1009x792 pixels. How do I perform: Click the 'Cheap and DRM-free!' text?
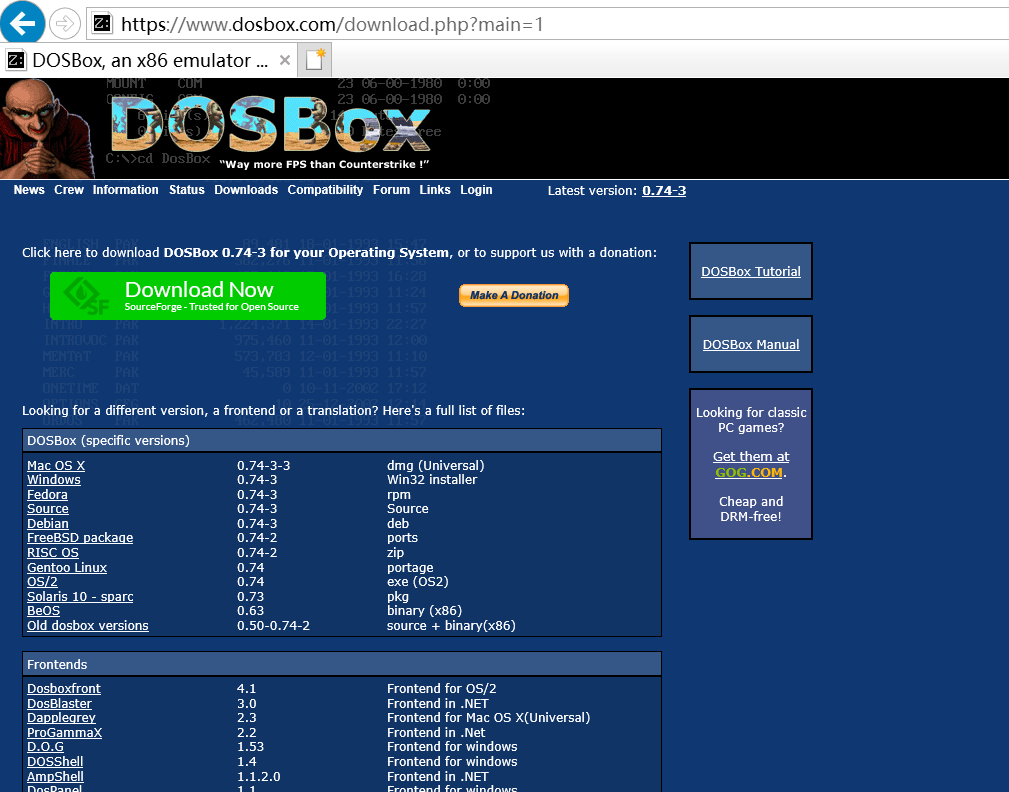(x=751, y=508)
